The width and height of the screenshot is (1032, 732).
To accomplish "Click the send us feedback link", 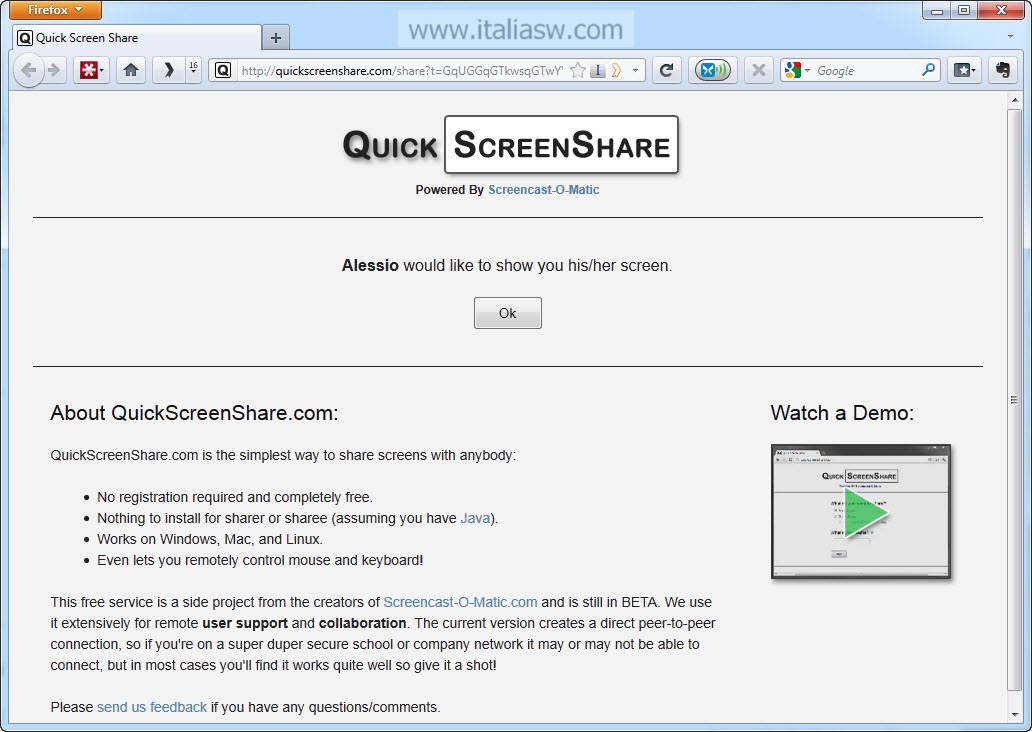I will click(152, 707).
